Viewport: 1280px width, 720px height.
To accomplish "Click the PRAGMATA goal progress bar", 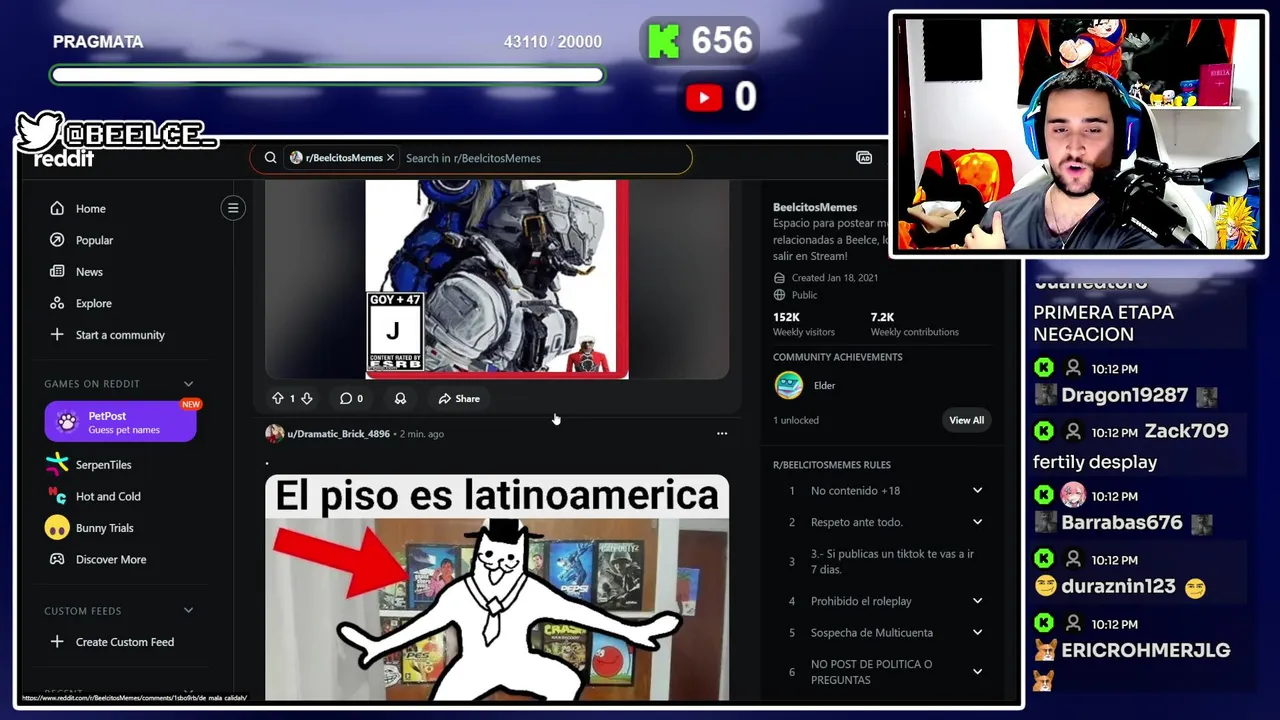I will click(327, 75).
